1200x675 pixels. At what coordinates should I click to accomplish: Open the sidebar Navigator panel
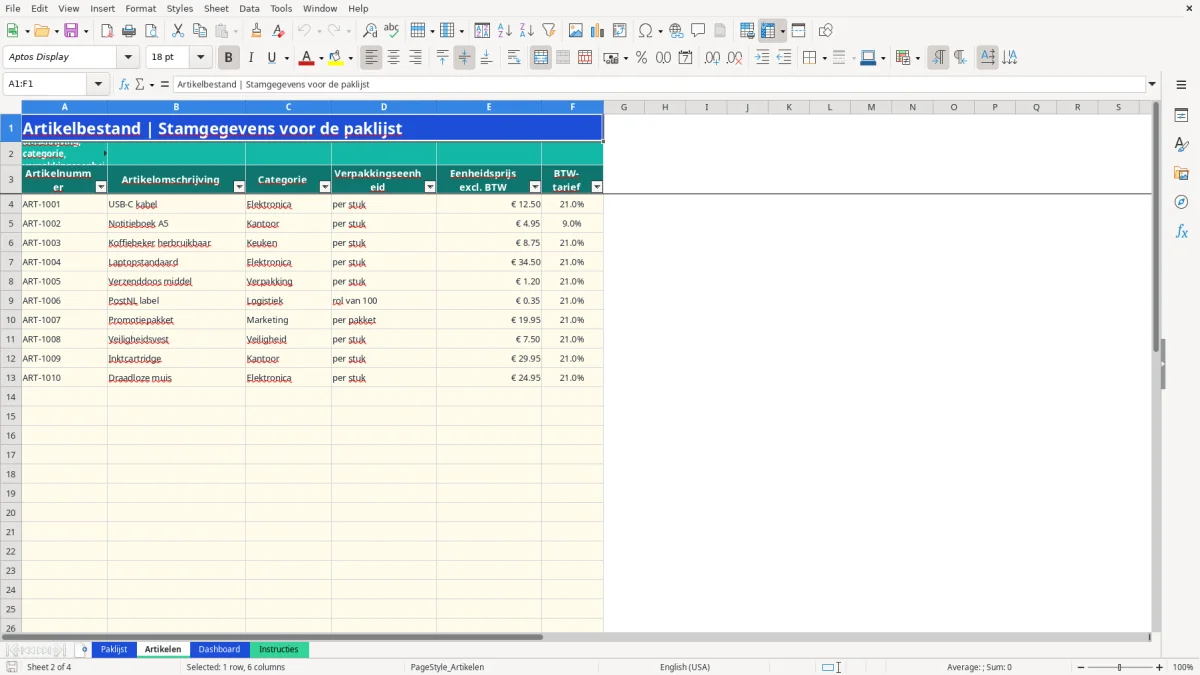click(1181, 202)
